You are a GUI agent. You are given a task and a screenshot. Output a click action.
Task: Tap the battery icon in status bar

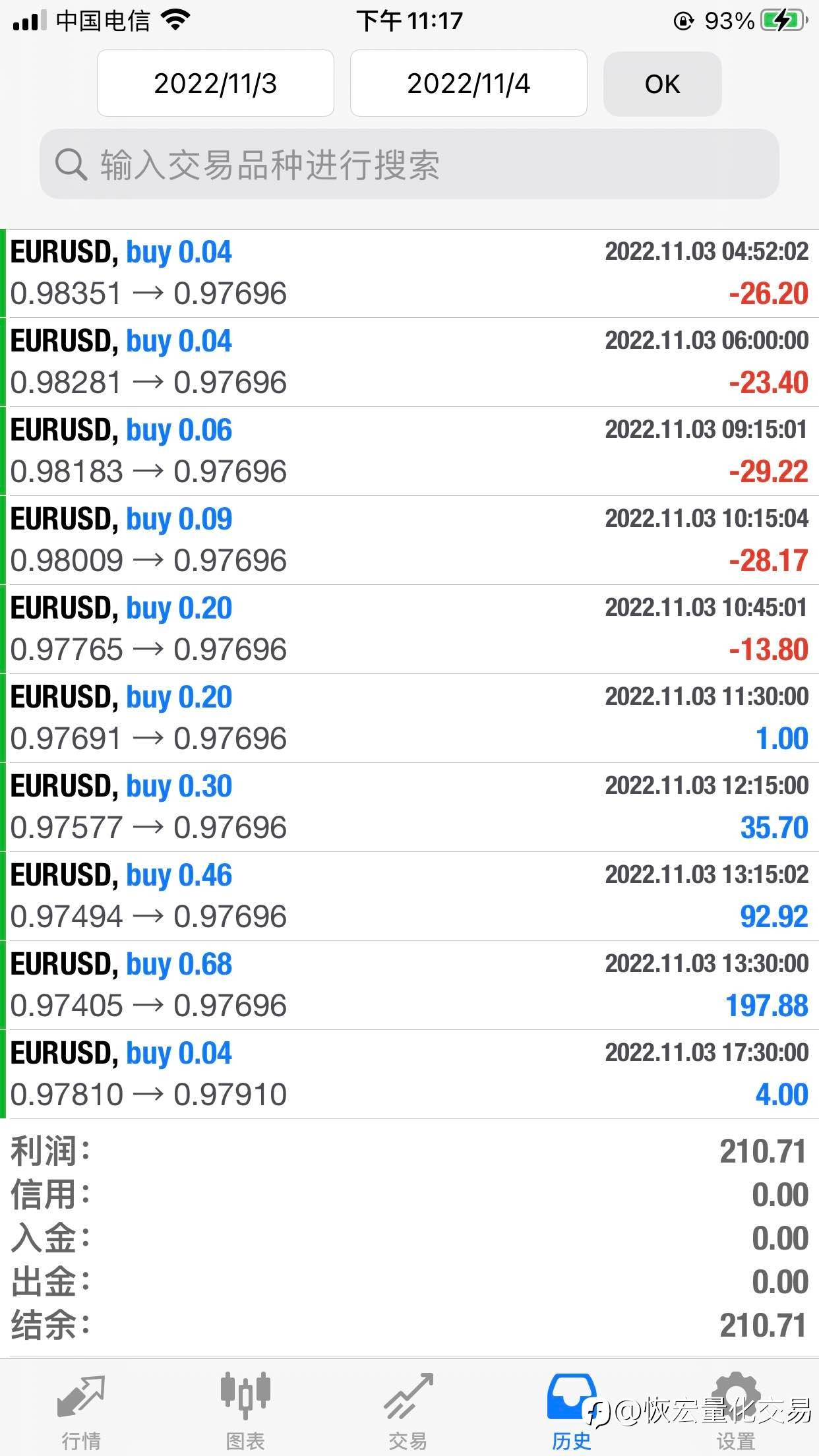[783, 21]
